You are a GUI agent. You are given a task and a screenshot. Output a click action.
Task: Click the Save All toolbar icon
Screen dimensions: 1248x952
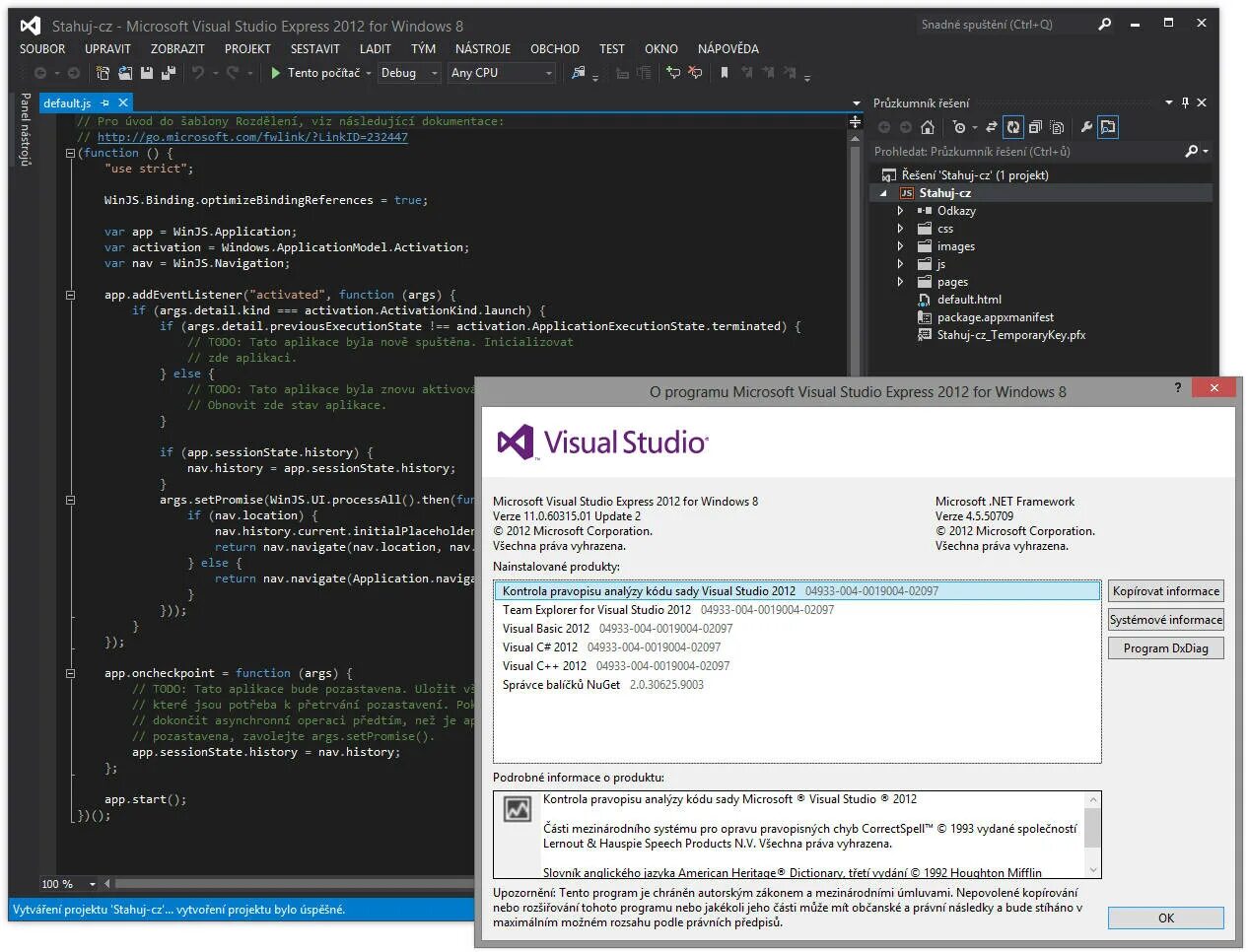169,73
